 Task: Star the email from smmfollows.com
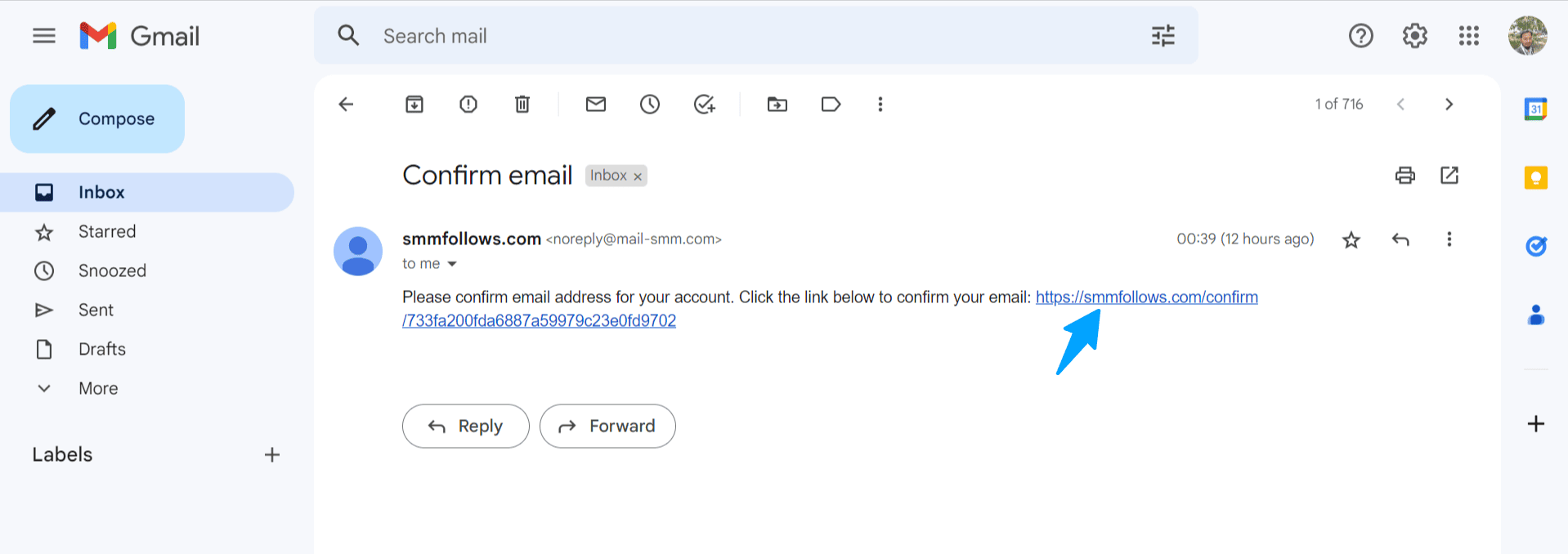tap(1351, 239)
